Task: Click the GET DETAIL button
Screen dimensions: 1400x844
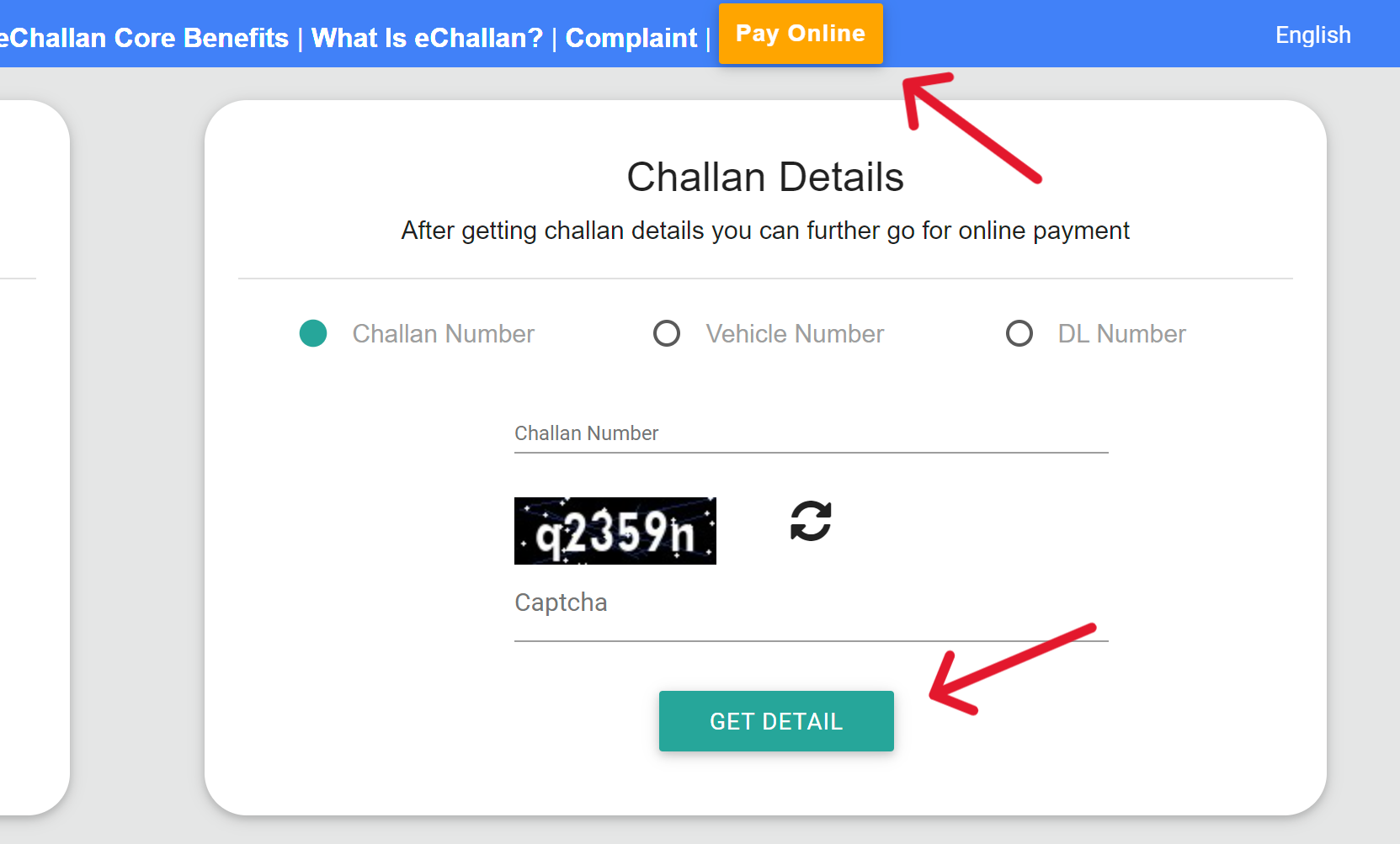Action: (776, 720)
